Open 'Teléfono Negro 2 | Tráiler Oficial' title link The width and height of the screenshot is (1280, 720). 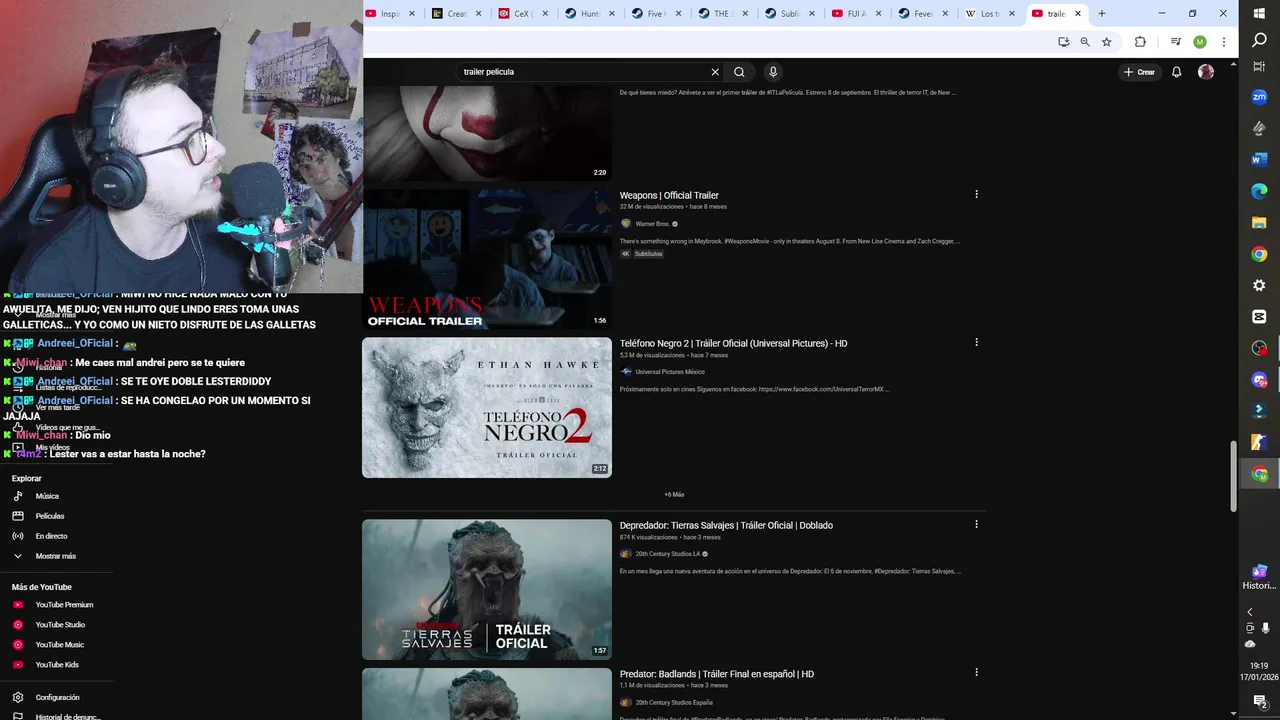733,343
